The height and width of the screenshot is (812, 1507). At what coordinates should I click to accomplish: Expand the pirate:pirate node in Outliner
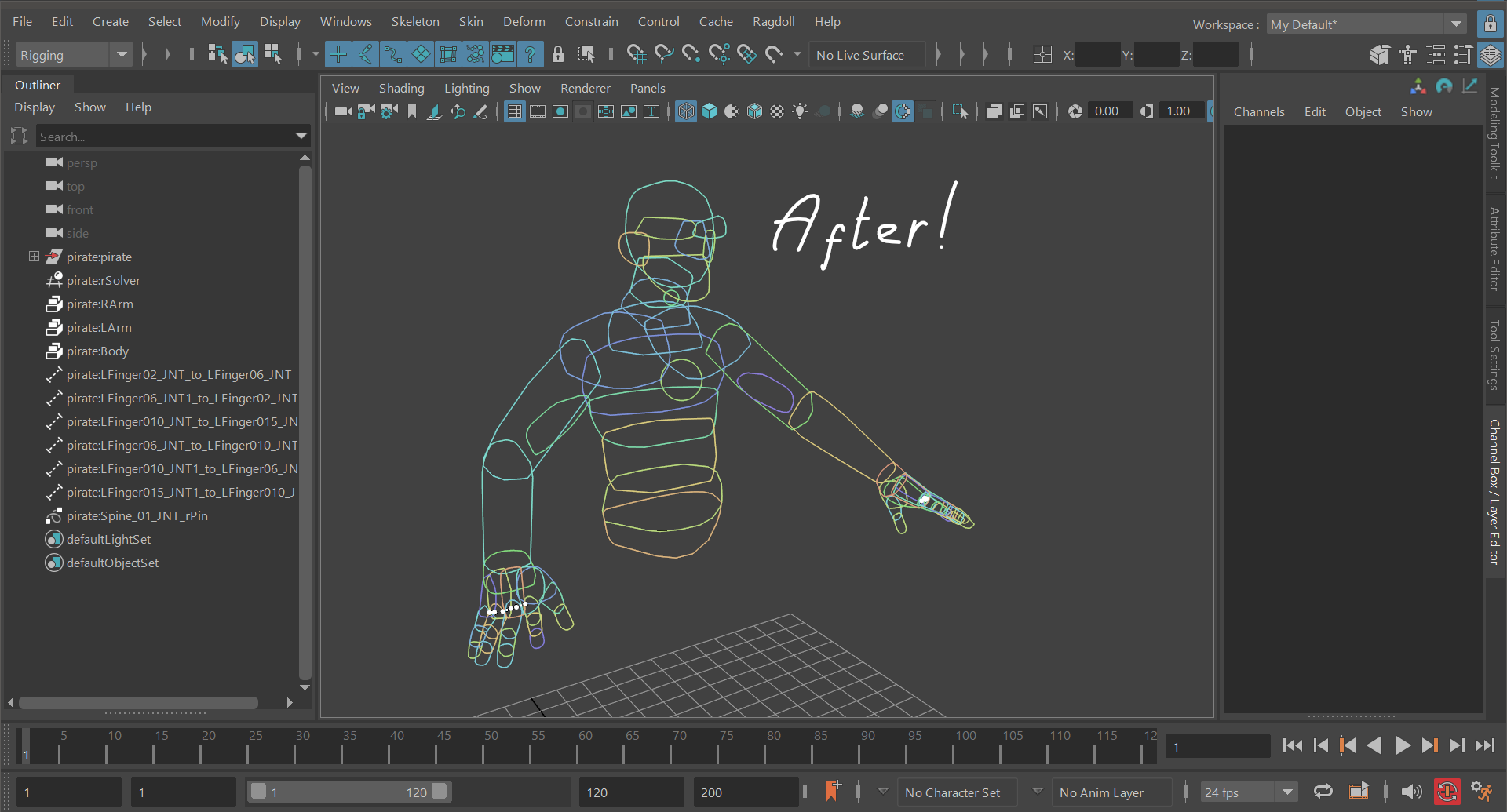pos(34,257)
